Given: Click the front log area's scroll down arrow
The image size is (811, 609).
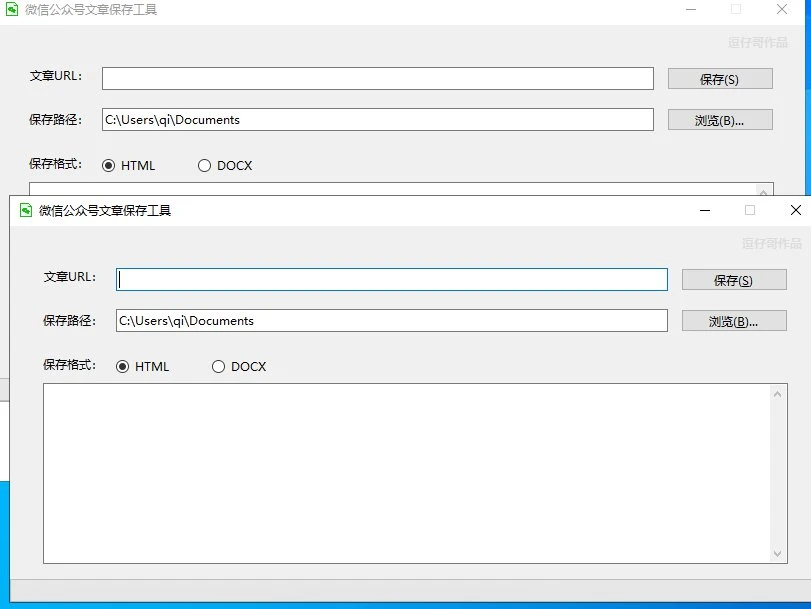Looking at the screenshot, I should point(779,553).
